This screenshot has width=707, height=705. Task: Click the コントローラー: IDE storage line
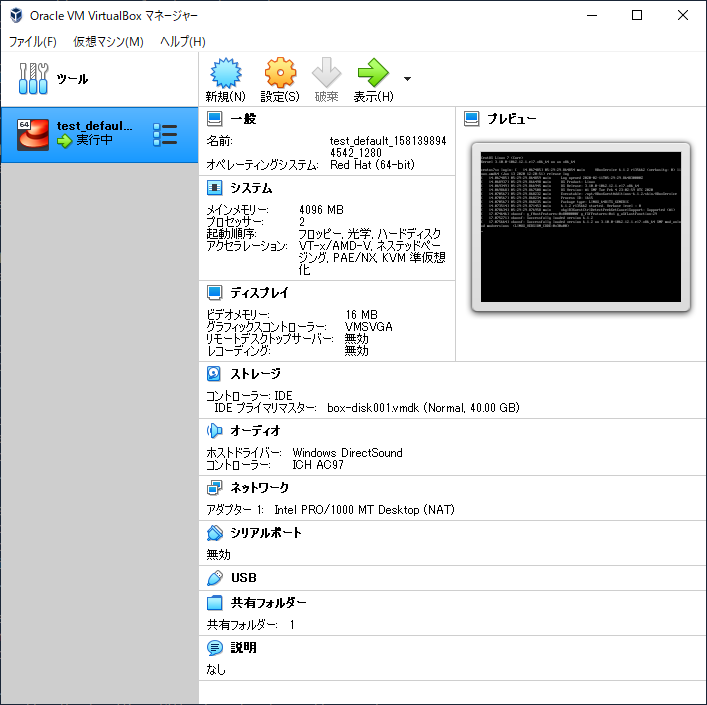[x=249, y=396]
